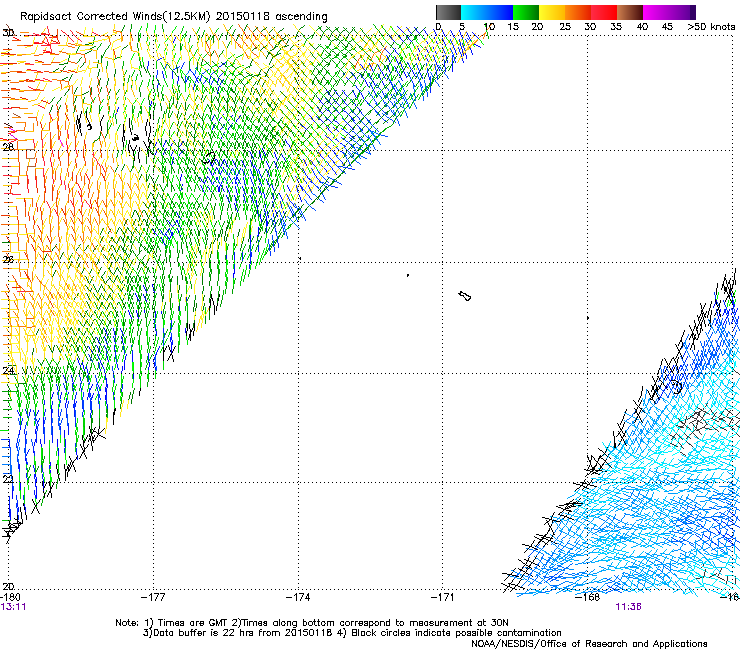Image resolution: width=740 pixels, height=650 pixels.
Task: Click the 30 latitude axis label
Action: pyautogui.click(x=8, y=33)
